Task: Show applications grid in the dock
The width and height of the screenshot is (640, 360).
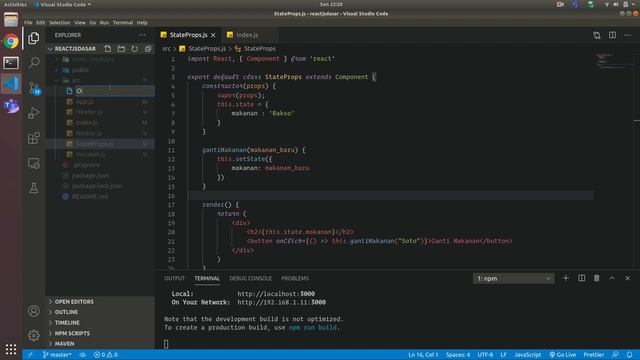Action: (11, 349)
